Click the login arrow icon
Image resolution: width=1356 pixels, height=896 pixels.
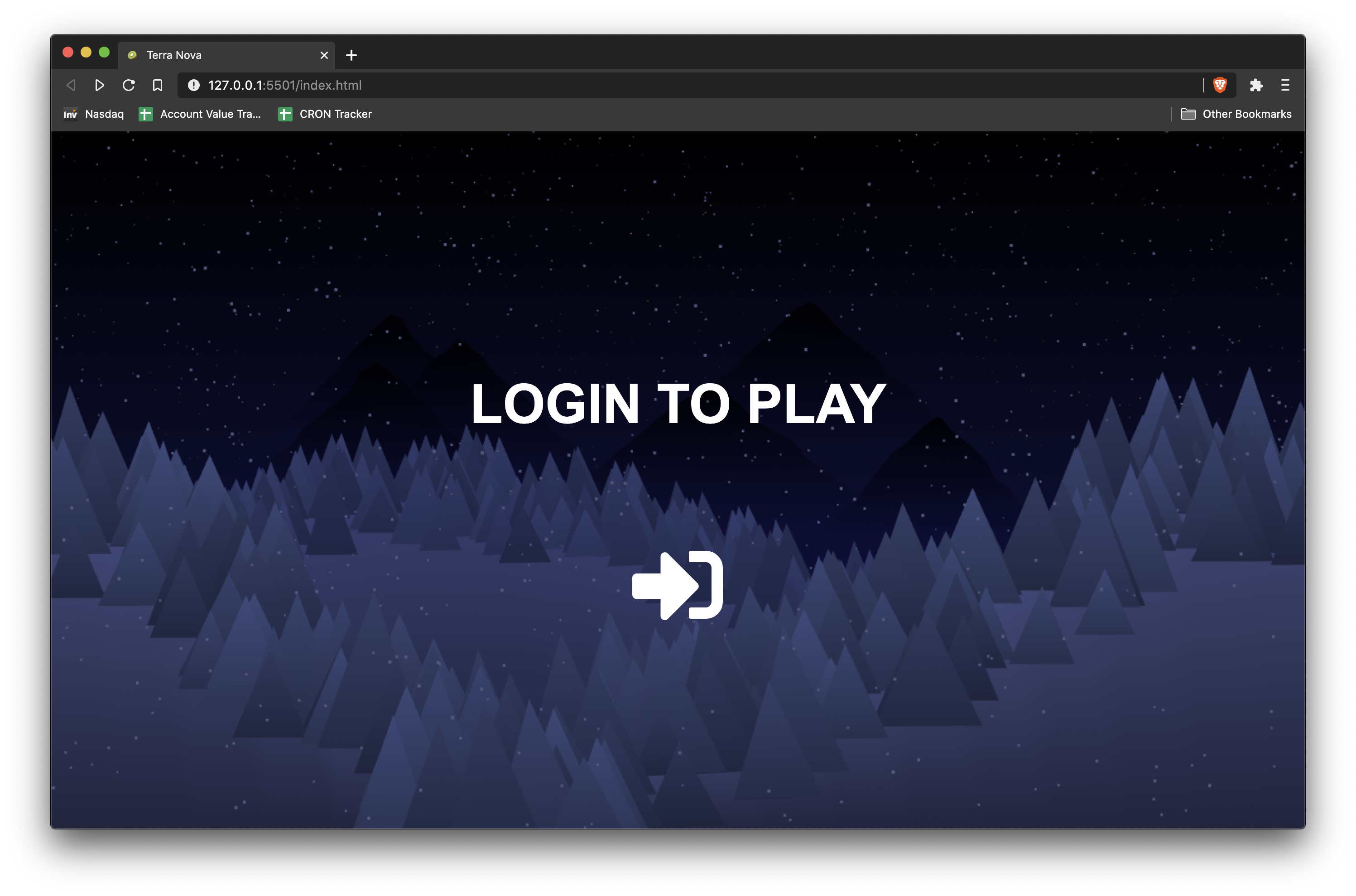(x=678, y=585)
